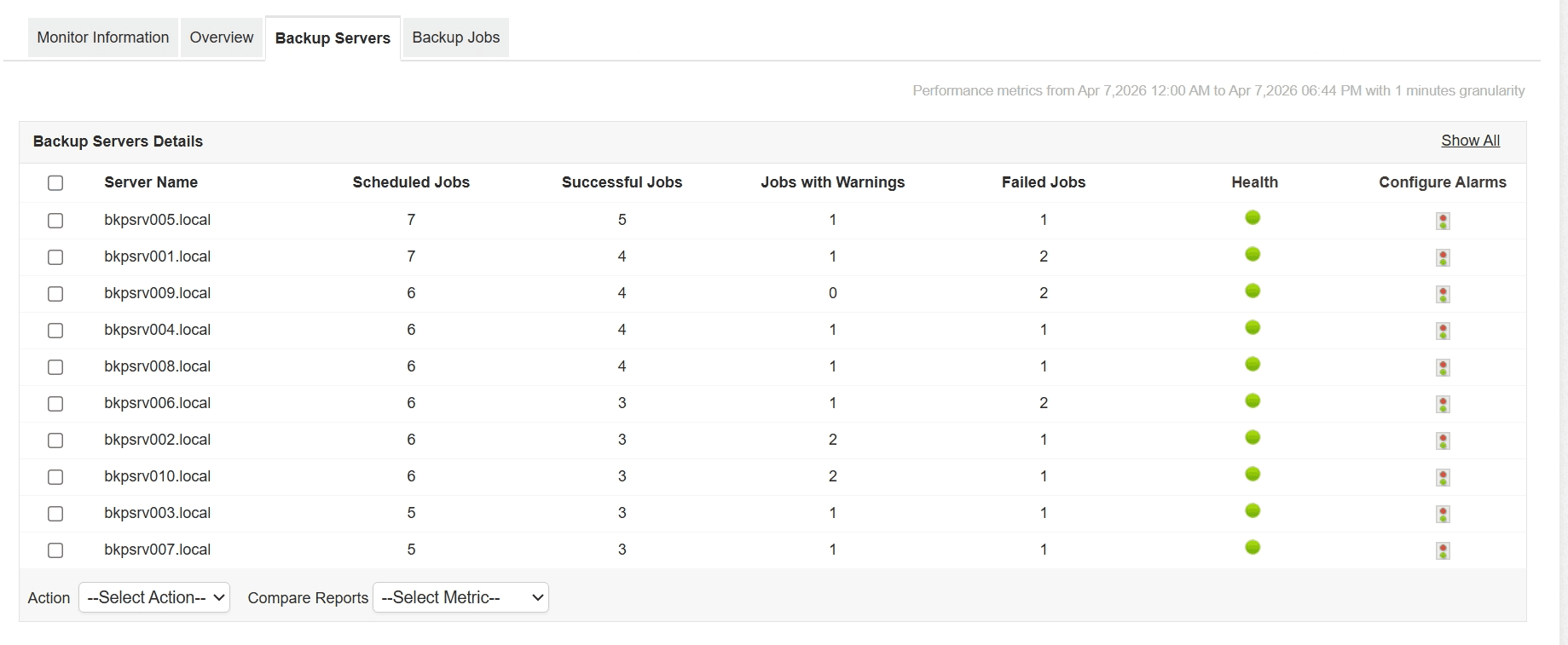
Task: Check the box for bkpsrv007.local
Action: [55, 550]
